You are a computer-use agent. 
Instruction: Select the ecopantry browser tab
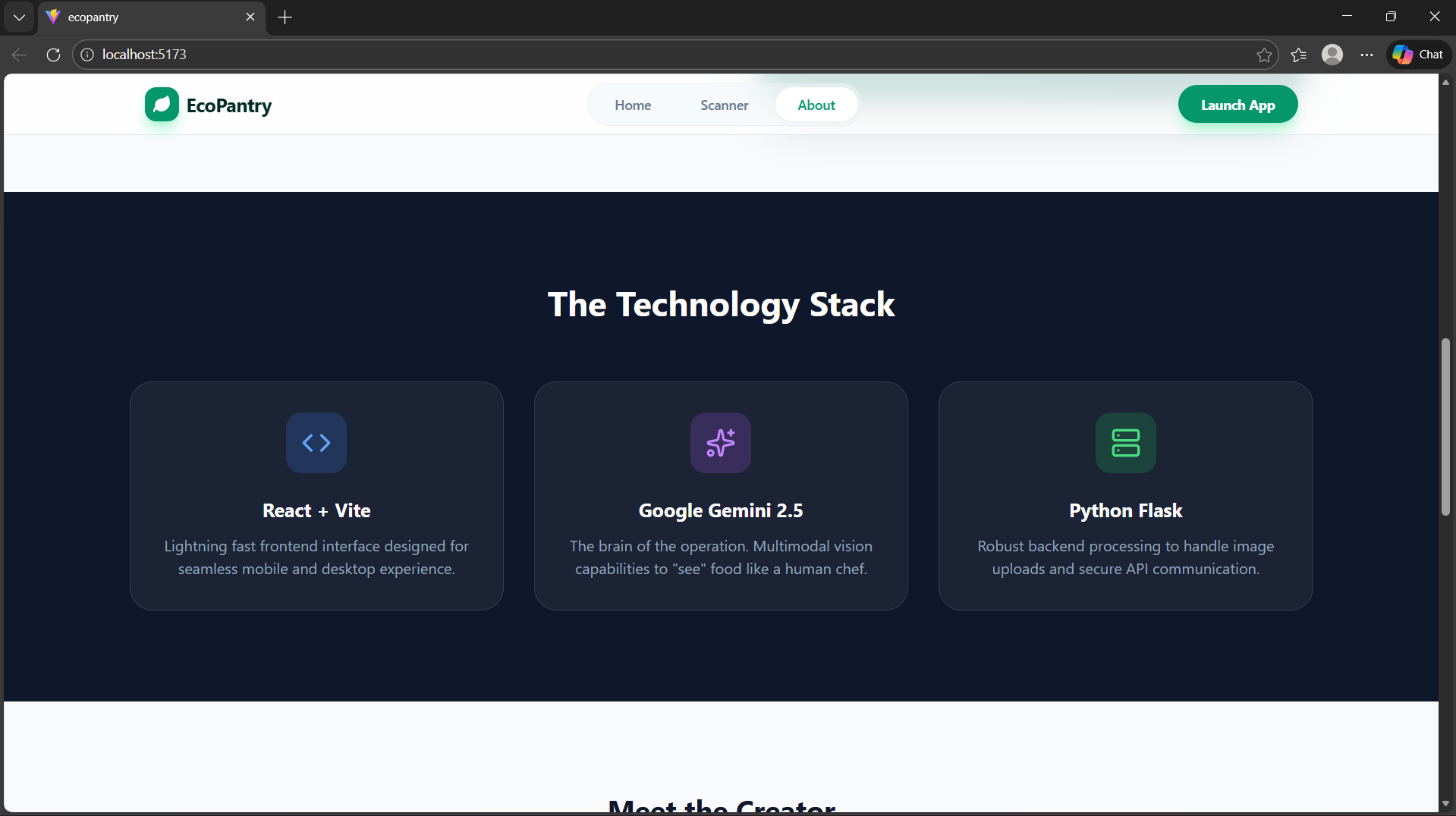(x=152, y=17)
